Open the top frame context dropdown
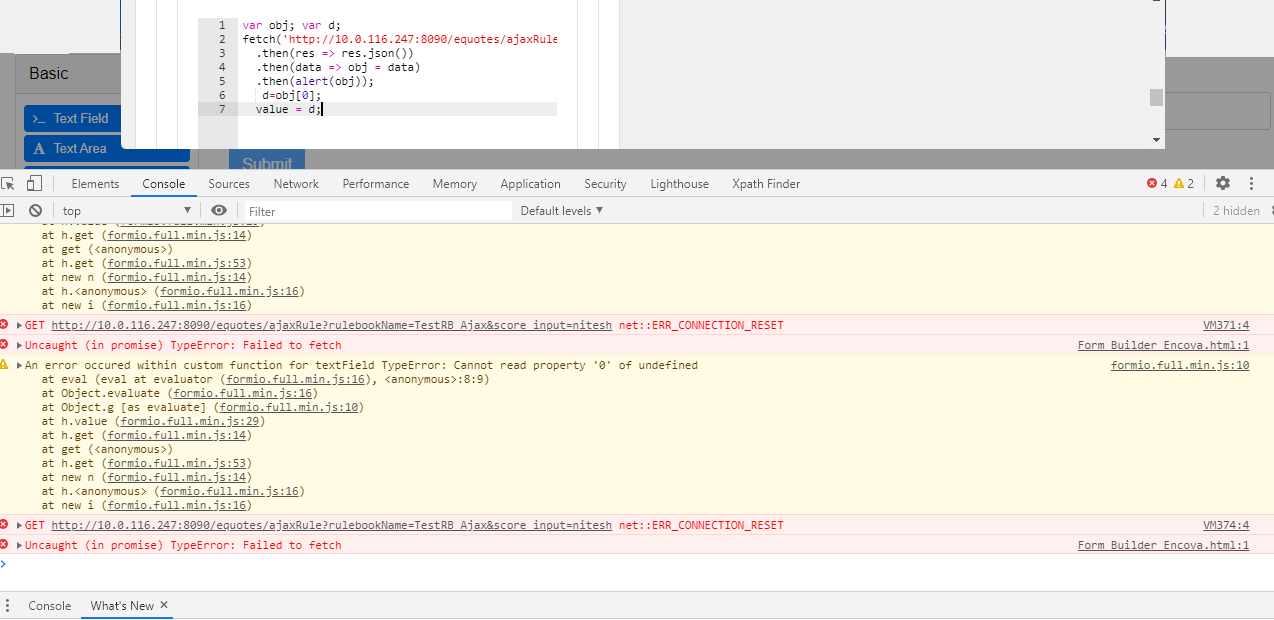The image size is (1274, 620). (125, 210)
